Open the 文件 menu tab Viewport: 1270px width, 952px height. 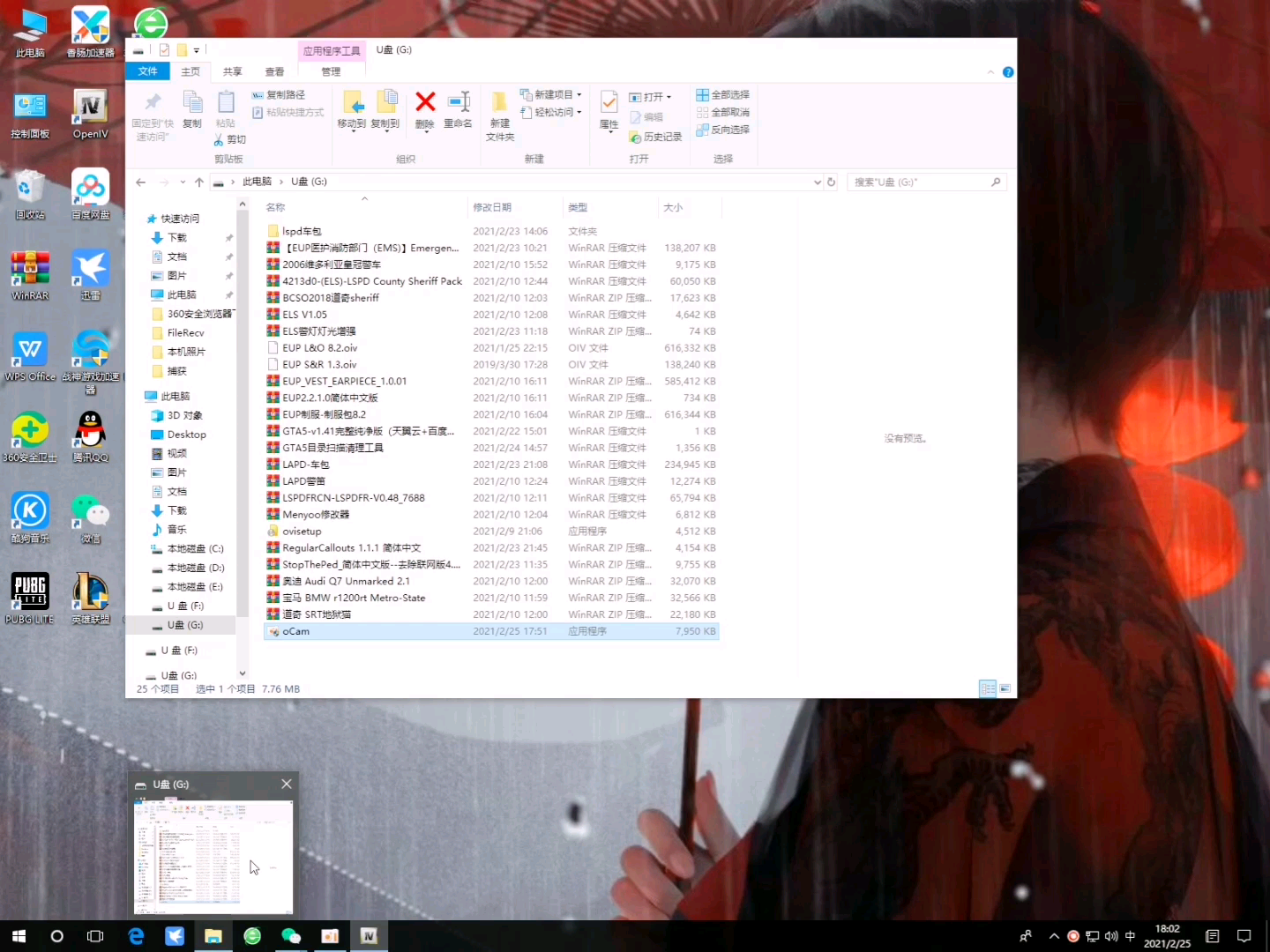148,72
